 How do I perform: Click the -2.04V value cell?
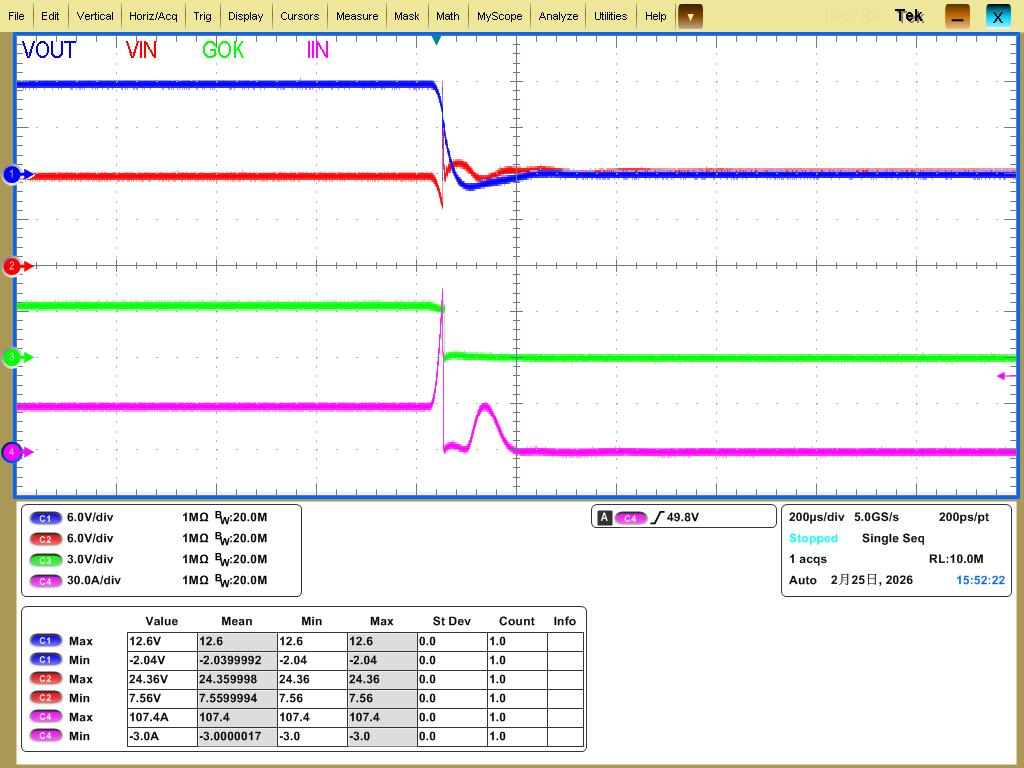pos(162,660)
